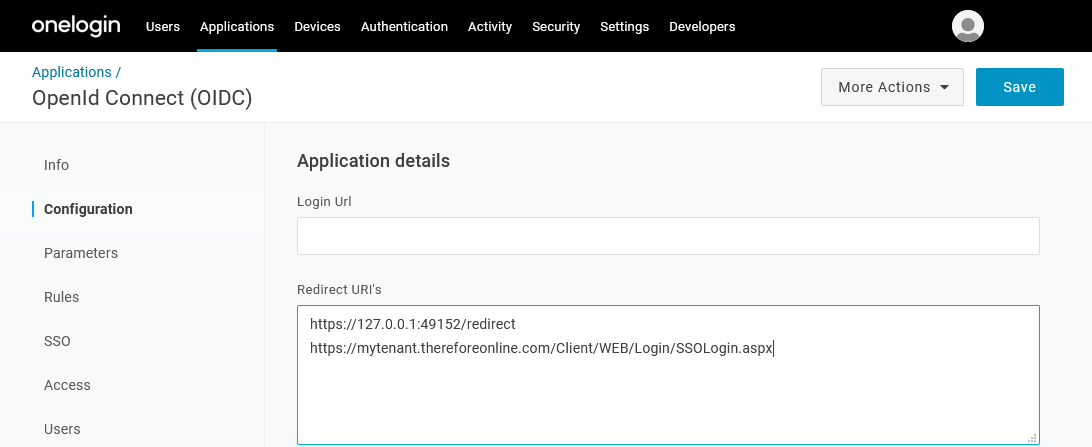Screen dimensions: 1092x447
Task: Select the Users sidebar tab
Action: click(62, 429)
